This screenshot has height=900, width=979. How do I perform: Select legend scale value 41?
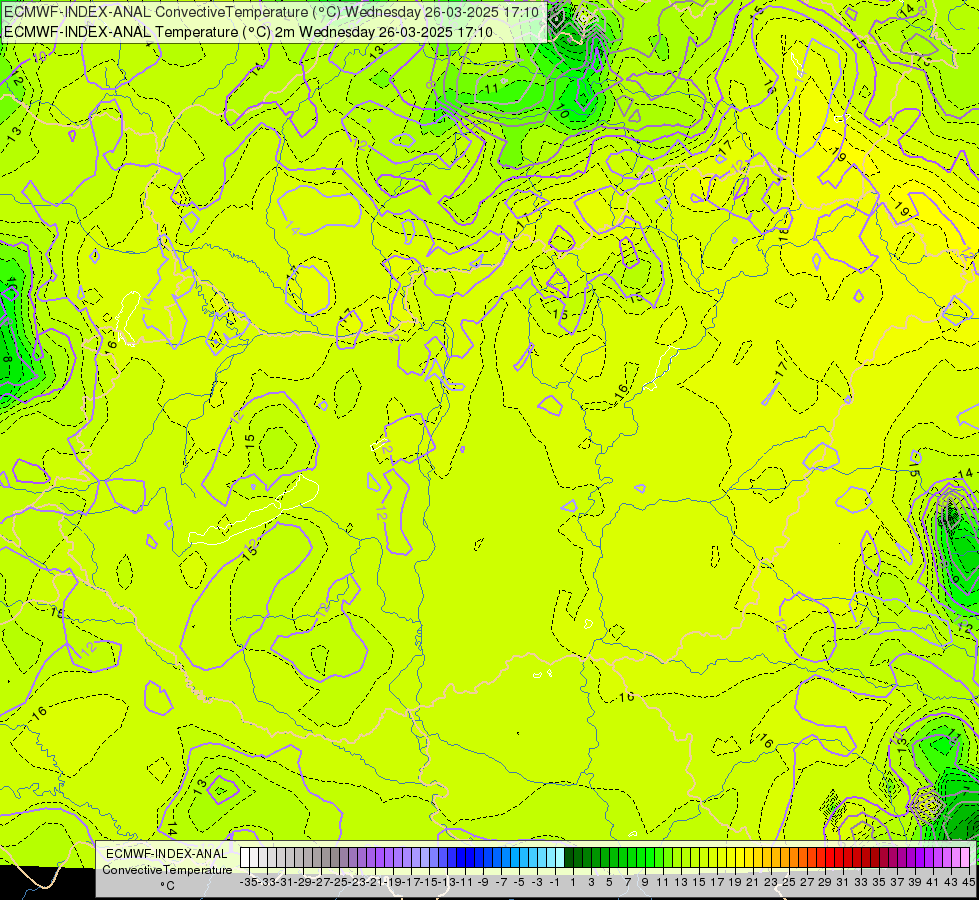[933, 882]
